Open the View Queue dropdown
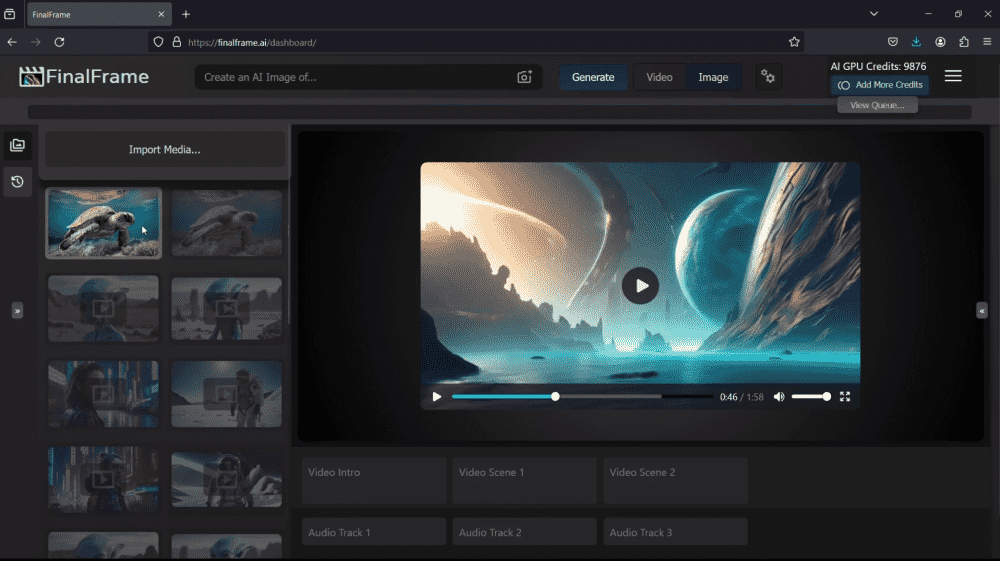Screen dimensions: 1000x561 pyautogui.click(x=877, y=105)
